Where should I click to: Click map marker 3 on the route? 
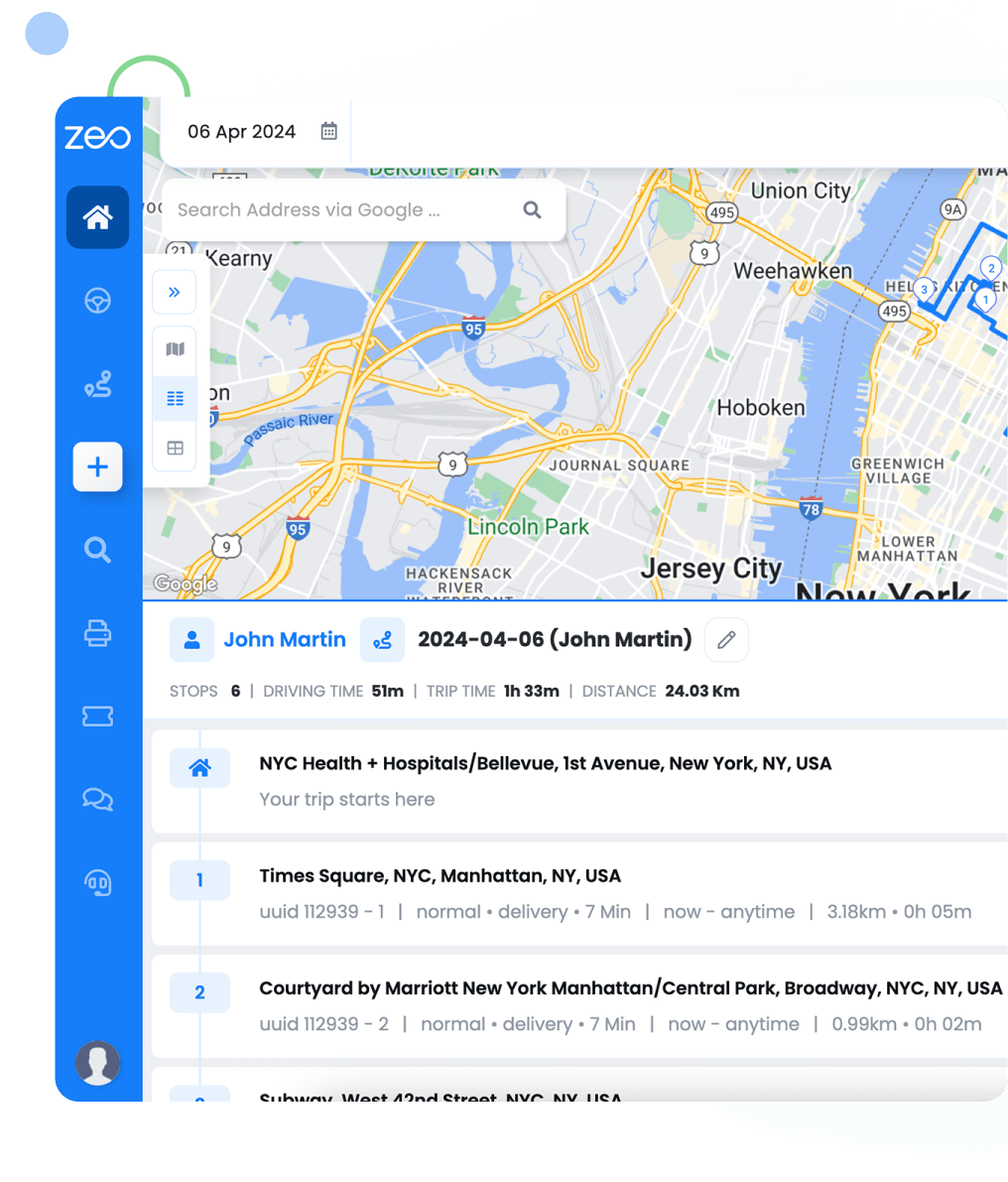point(924,289)
